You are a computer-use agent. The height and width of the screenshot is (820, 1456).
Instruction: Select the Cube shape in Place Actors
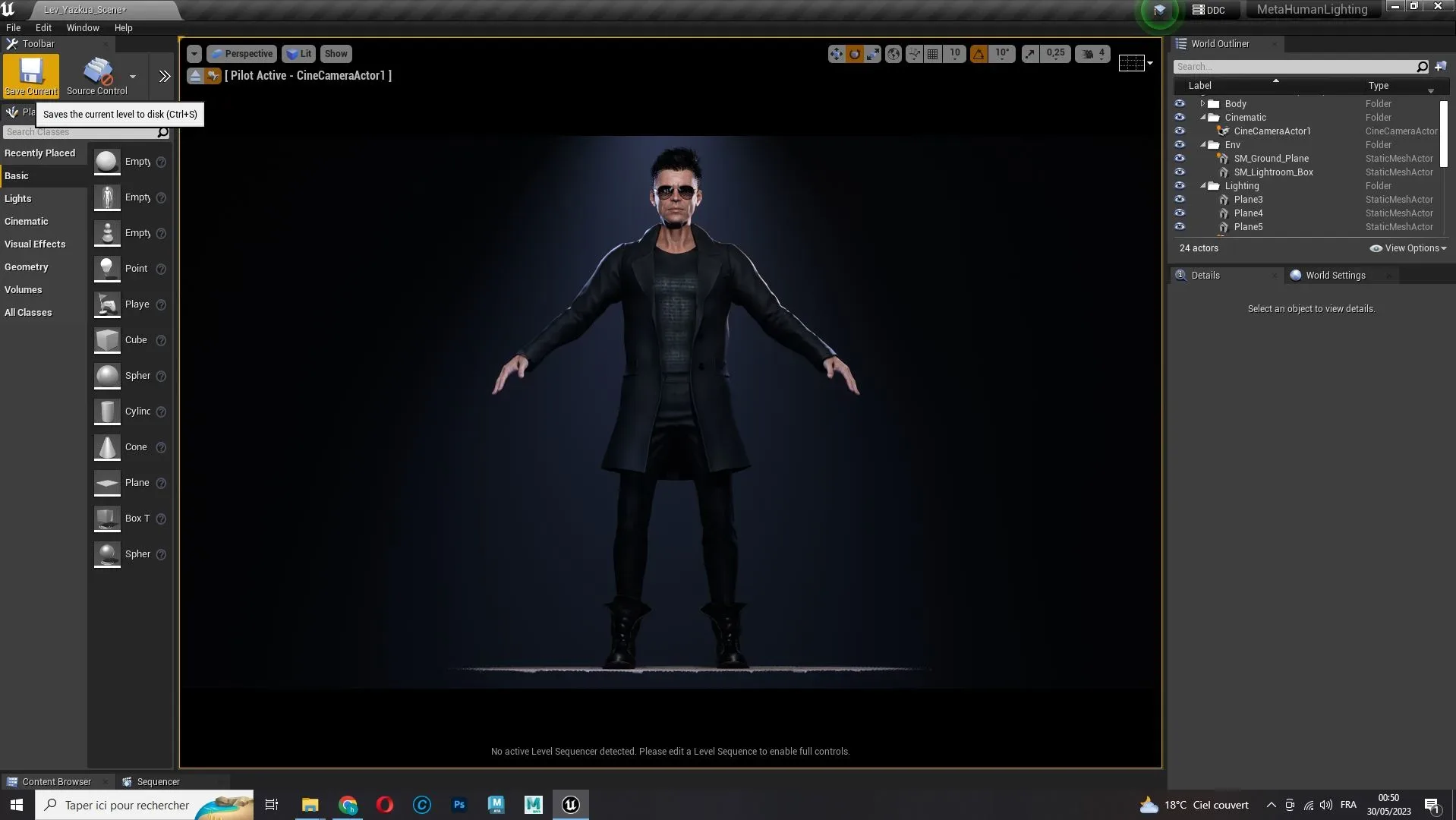point(107,340)
